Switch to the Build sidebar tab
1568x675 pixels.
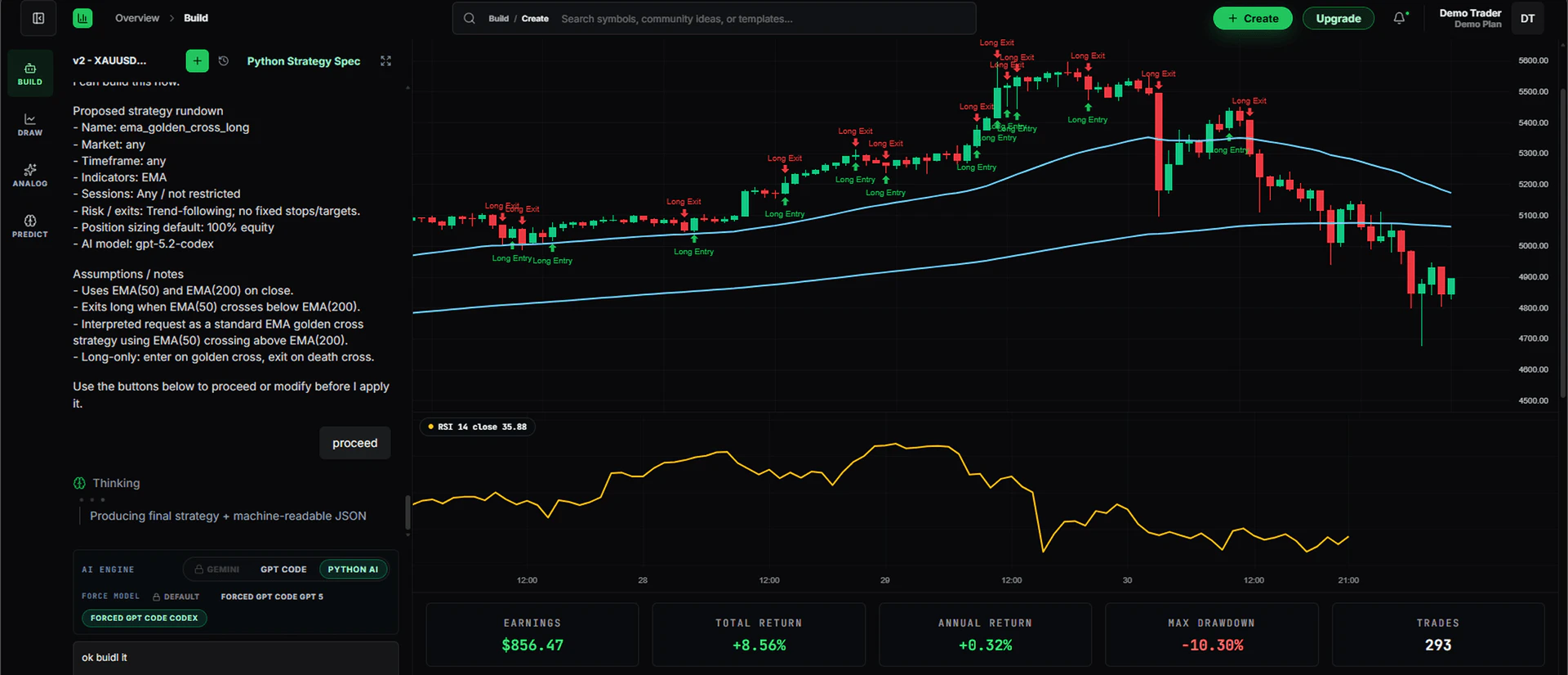click(30, 73)
